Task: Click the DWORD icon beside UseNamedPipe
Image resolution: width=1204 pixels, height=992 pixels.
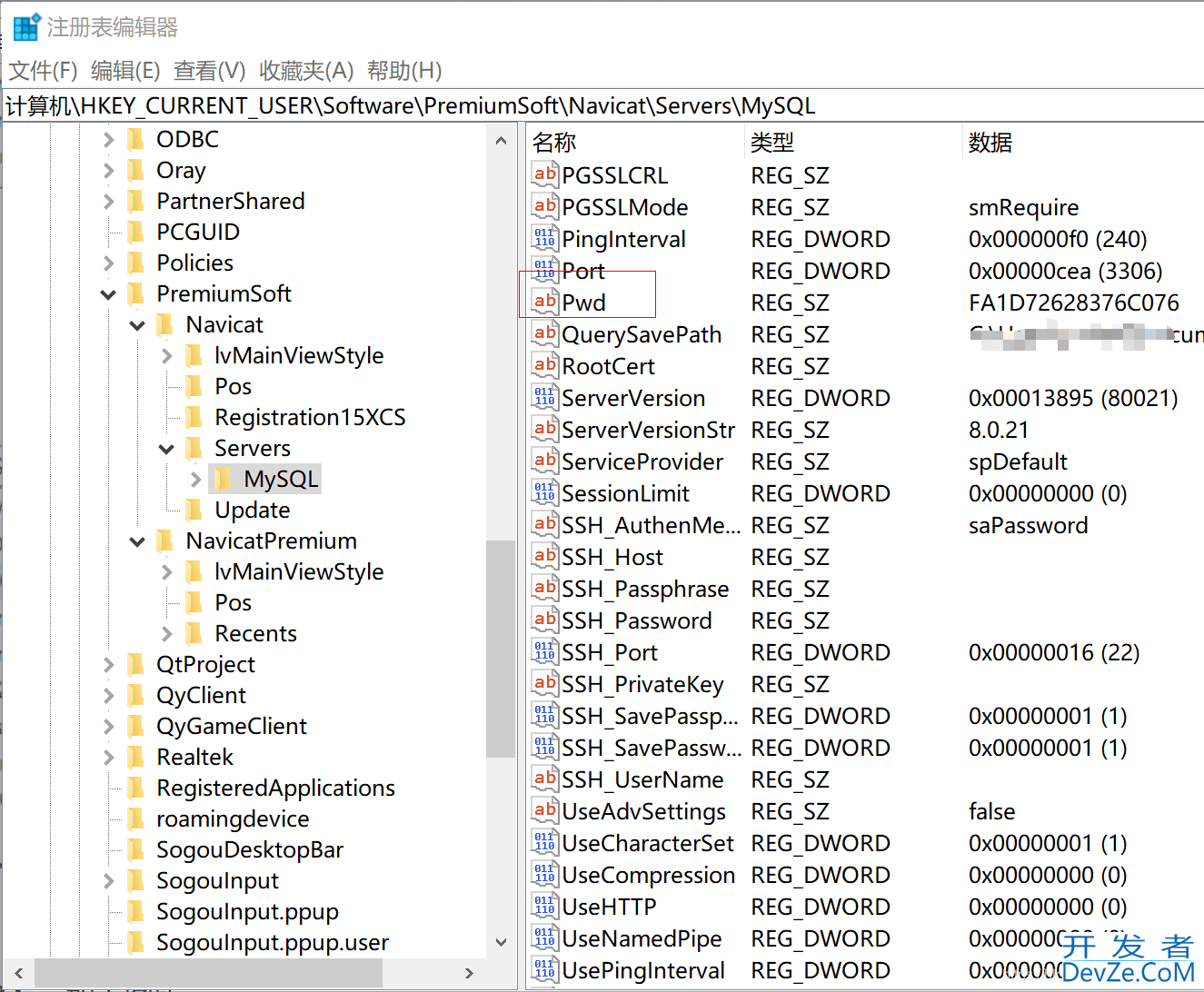Action: (x=544, y=937)
